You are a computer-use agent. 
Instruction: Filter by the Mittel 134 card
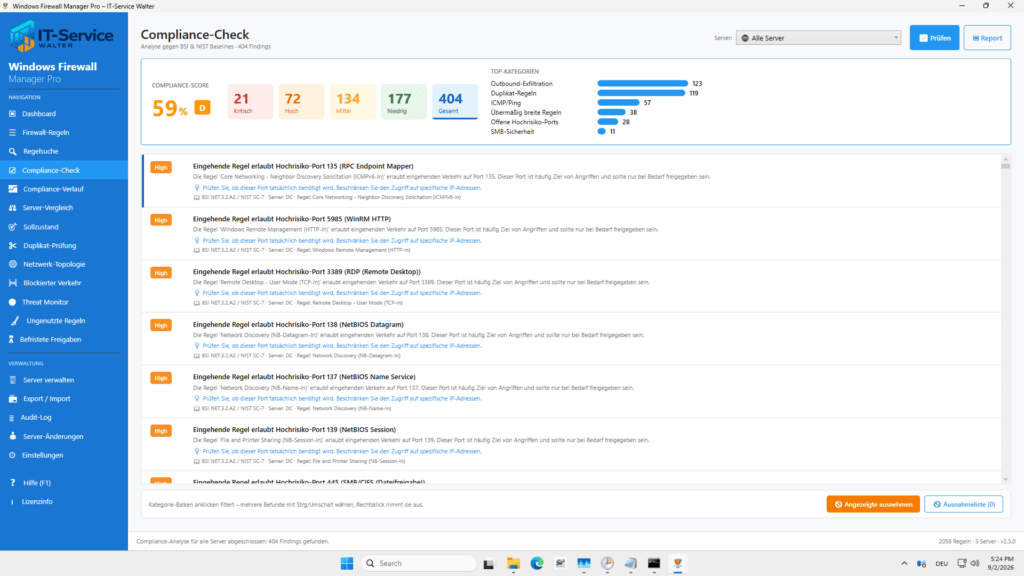pos(352,101)
